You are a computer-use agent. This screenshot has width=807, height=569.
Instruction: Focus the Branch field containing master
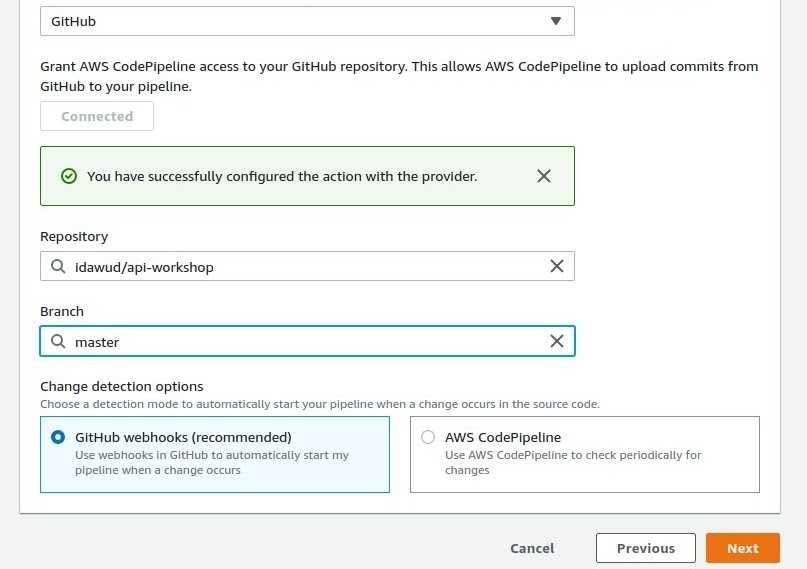(307, 341)
